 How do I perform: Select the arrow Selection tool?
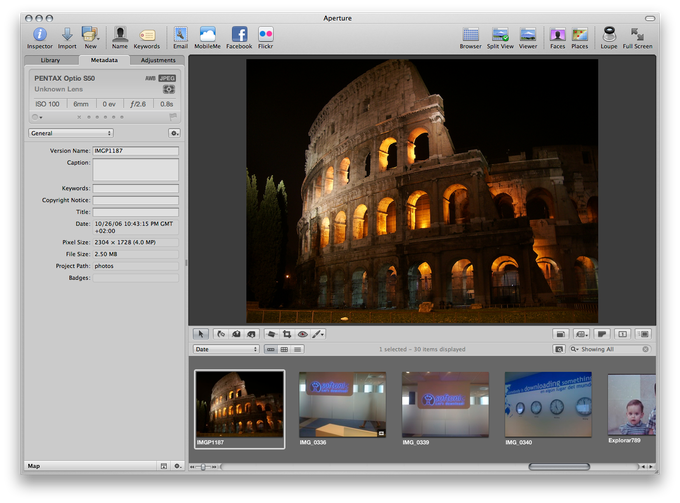coord(201,334)
